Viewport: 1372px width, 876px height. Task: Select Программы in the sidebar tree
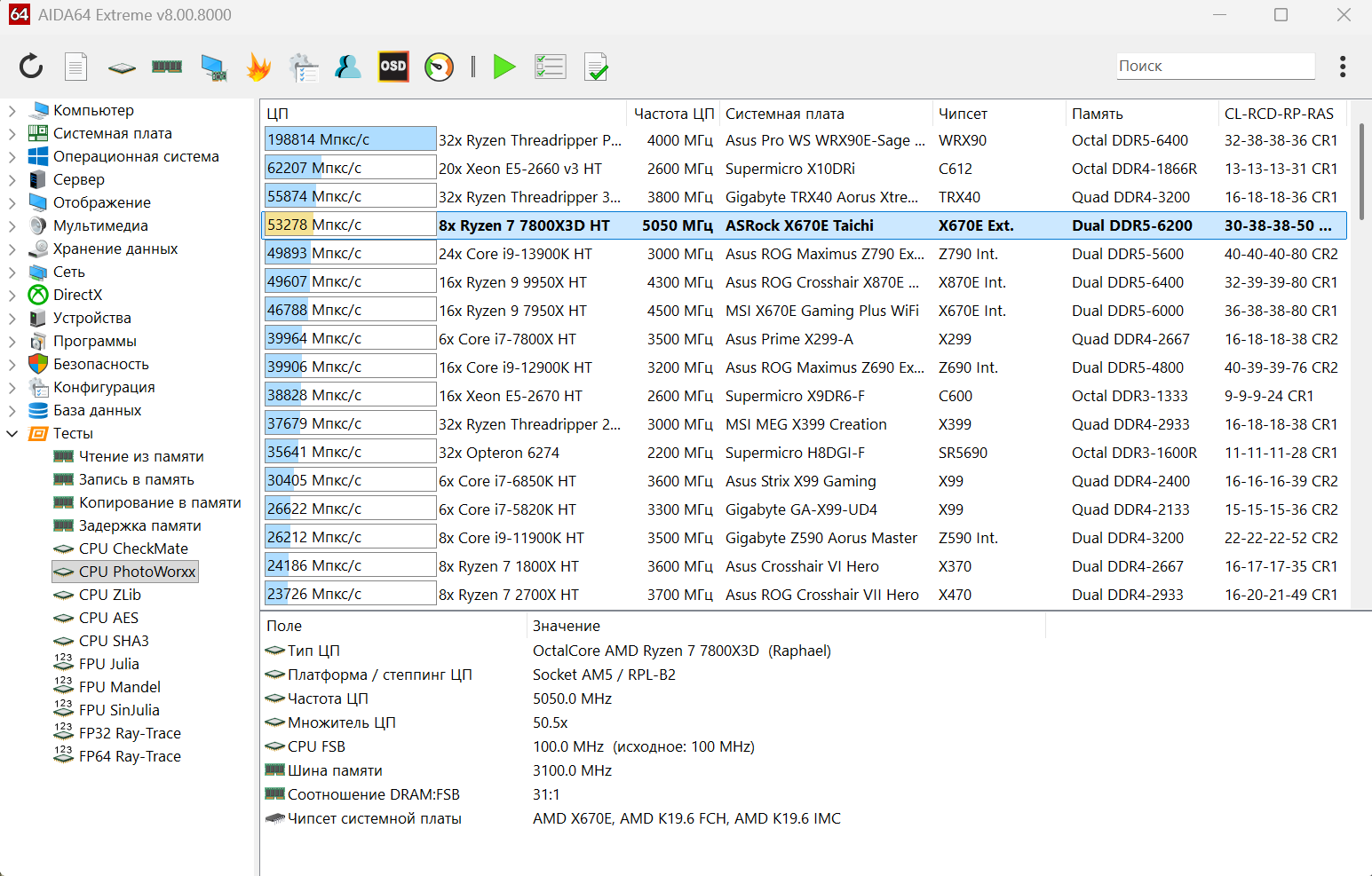[95, 341]
